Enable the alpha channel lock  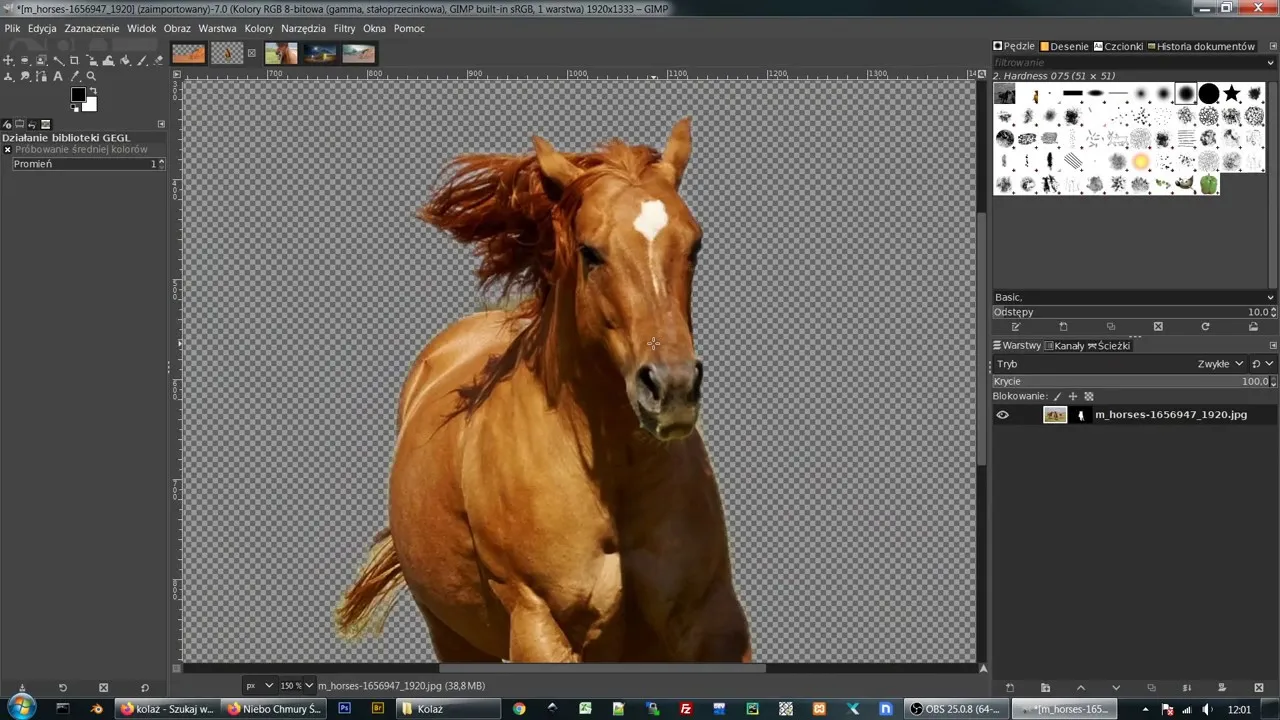tap(1089, 396)
